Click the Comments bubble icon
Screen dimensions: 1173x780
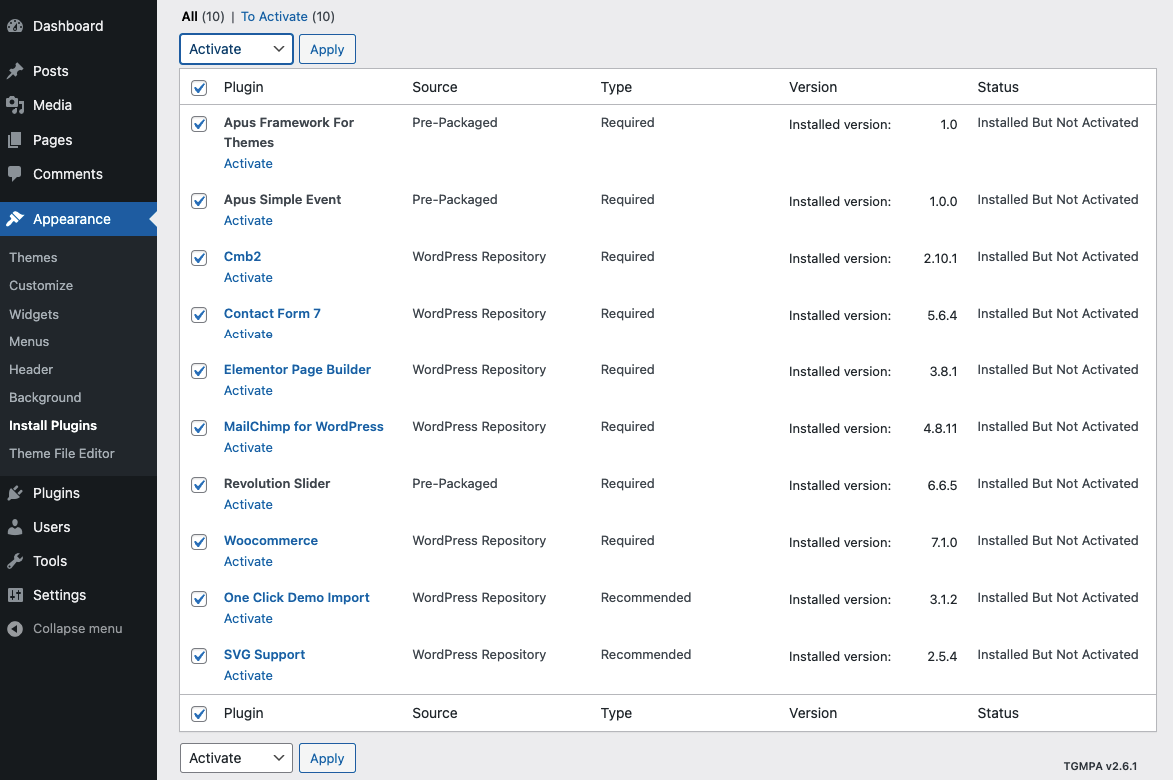coord(15,174)
